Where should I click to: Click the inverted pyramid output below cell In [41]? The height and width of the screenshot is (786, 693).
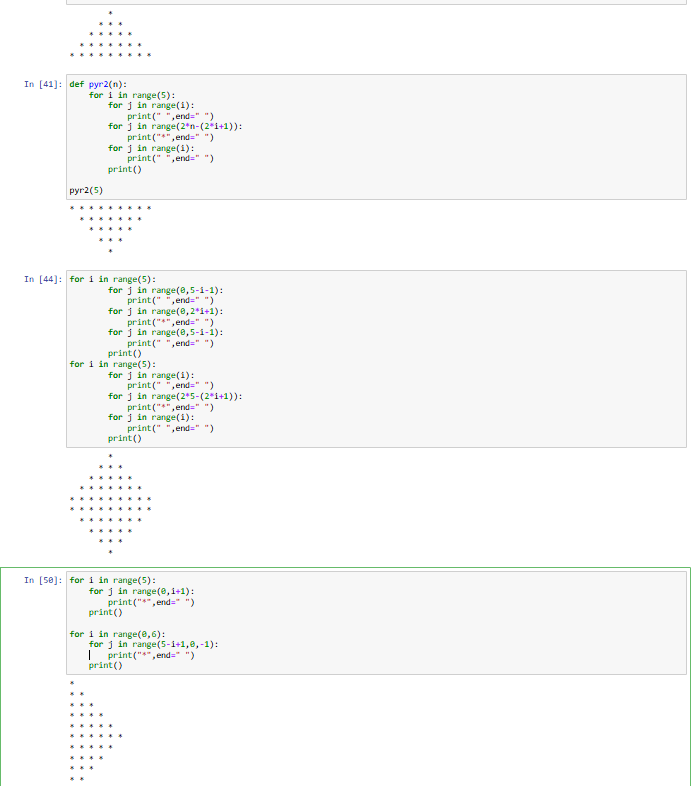pos(110,230)
